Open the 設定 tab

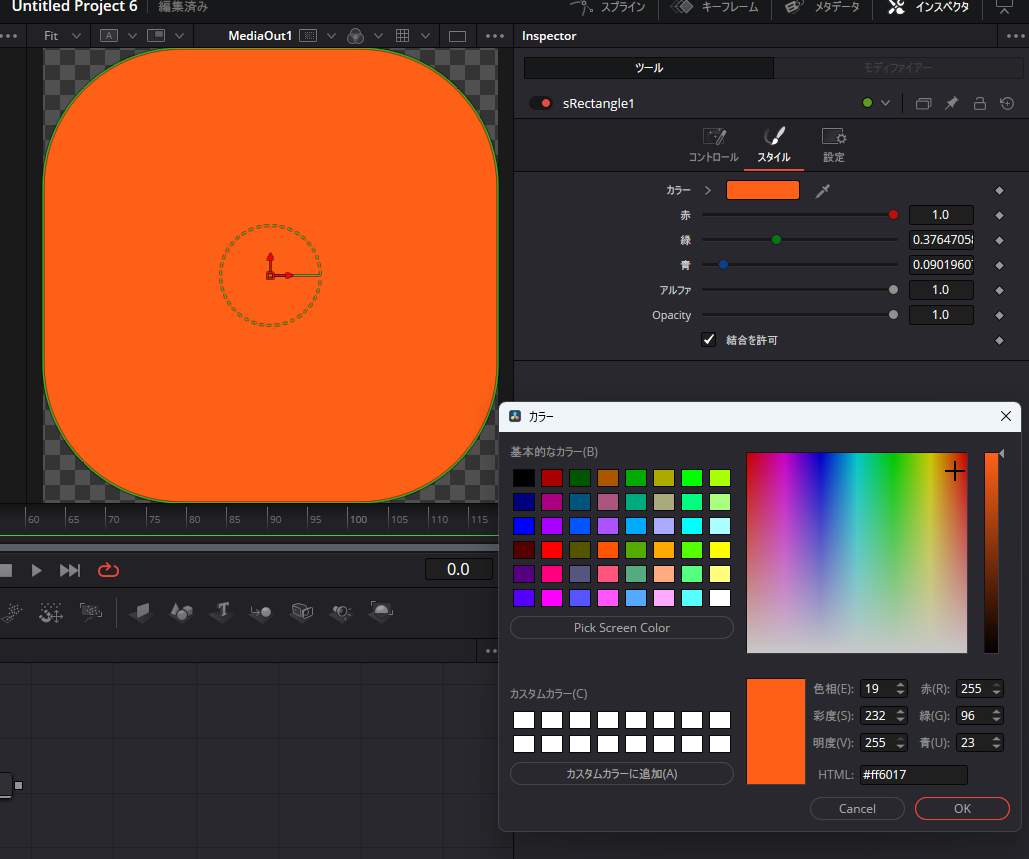tap(833, 146)
